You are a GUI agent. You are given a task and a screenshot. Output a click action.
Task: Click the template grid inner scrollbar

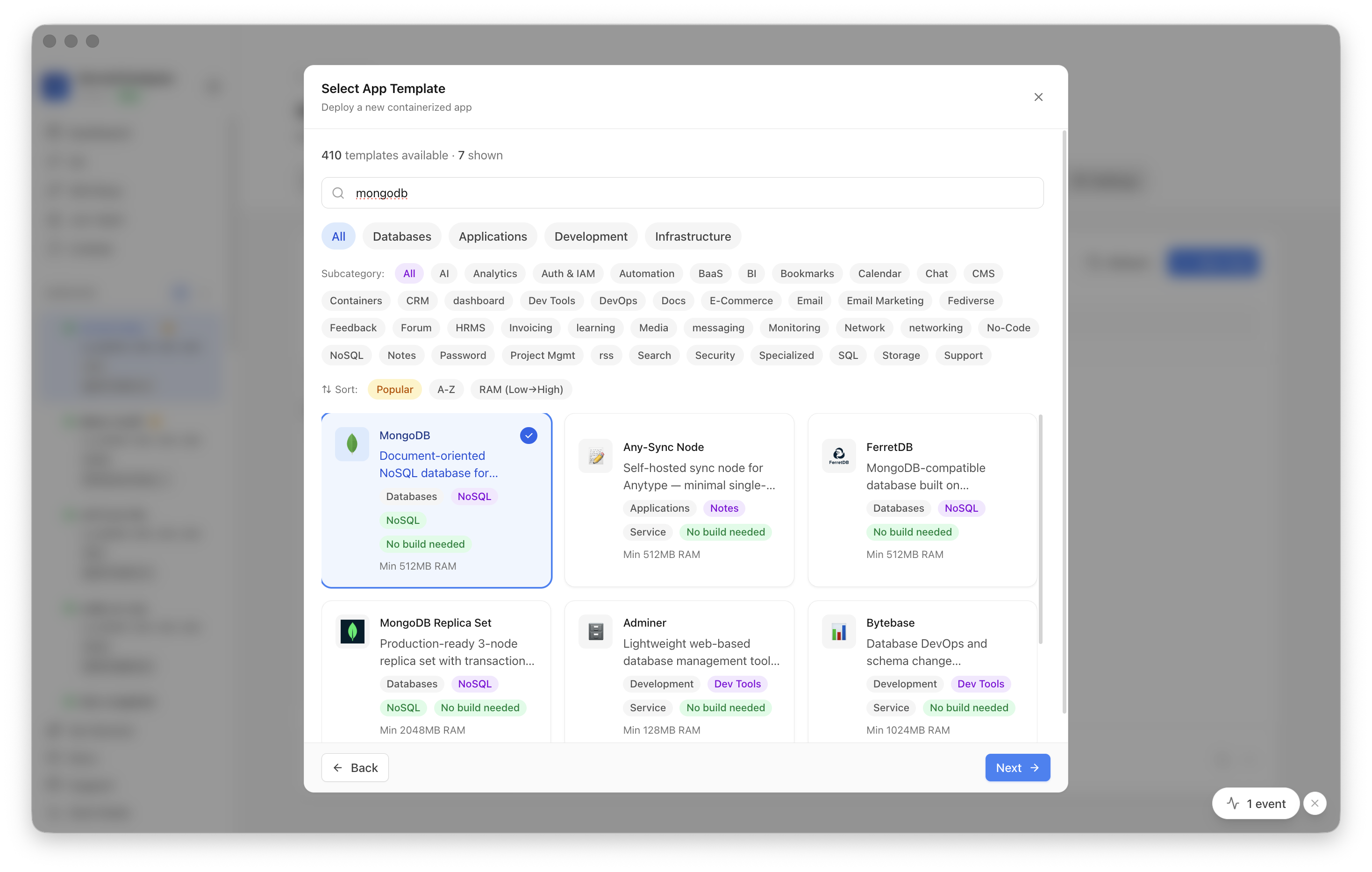coord(1040,529)
